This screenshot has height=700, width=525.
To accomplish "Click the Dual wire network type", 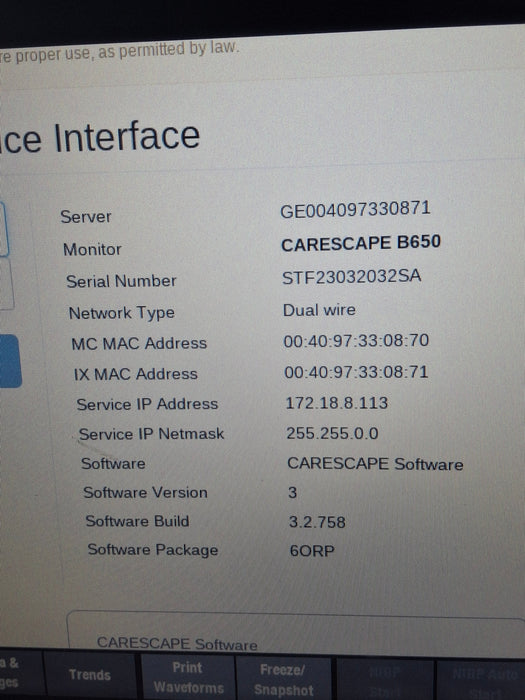I will coord(319,310).
